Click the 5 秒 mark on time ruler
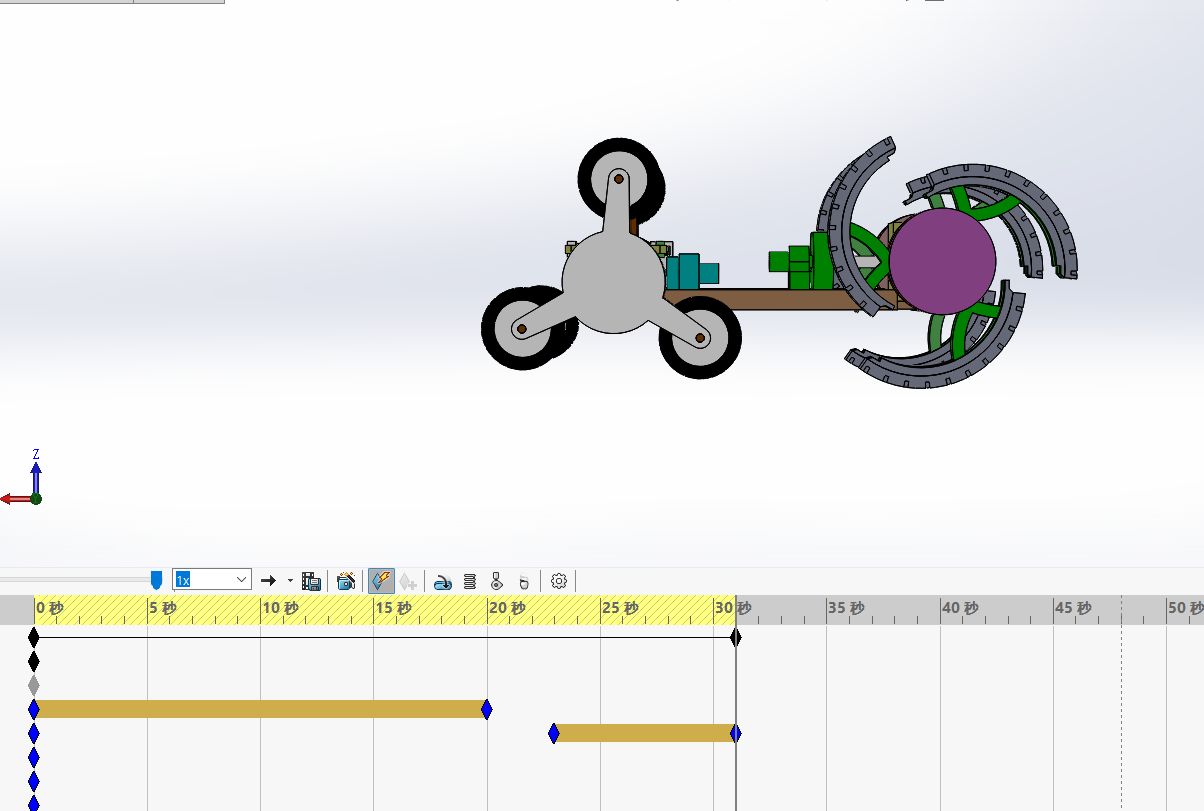This screenshot has width=1204, height=811. (x=163, y=608)
